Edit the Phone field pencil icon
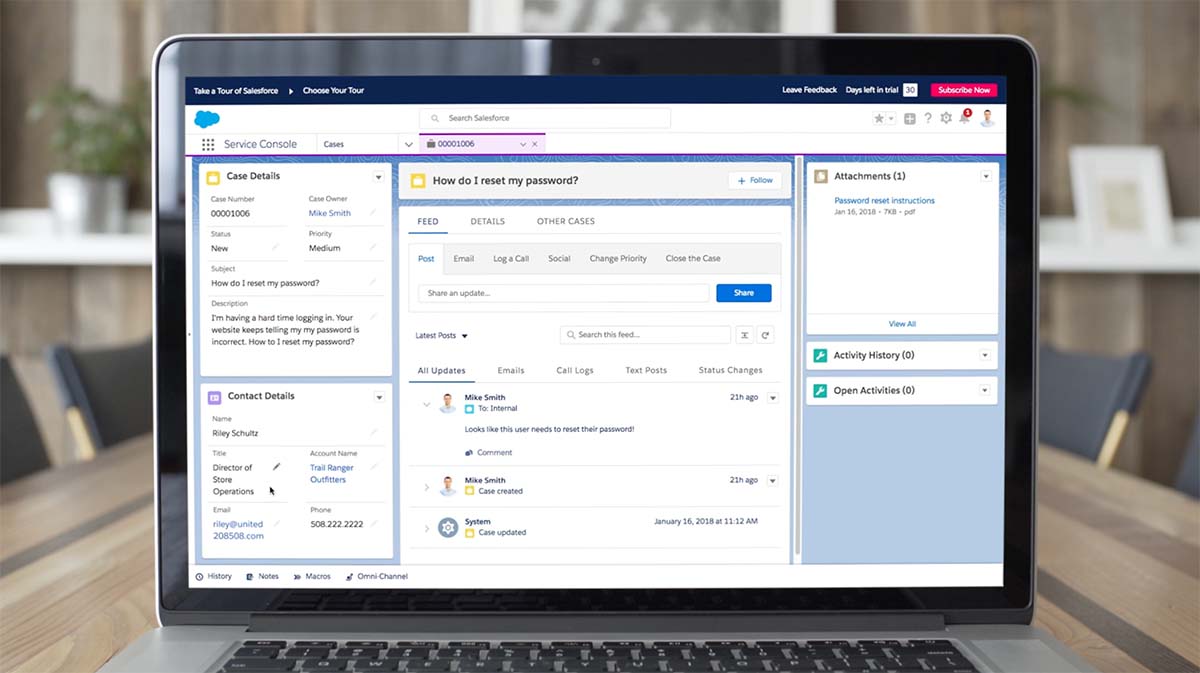1200x673 pixels. [374, 523]
